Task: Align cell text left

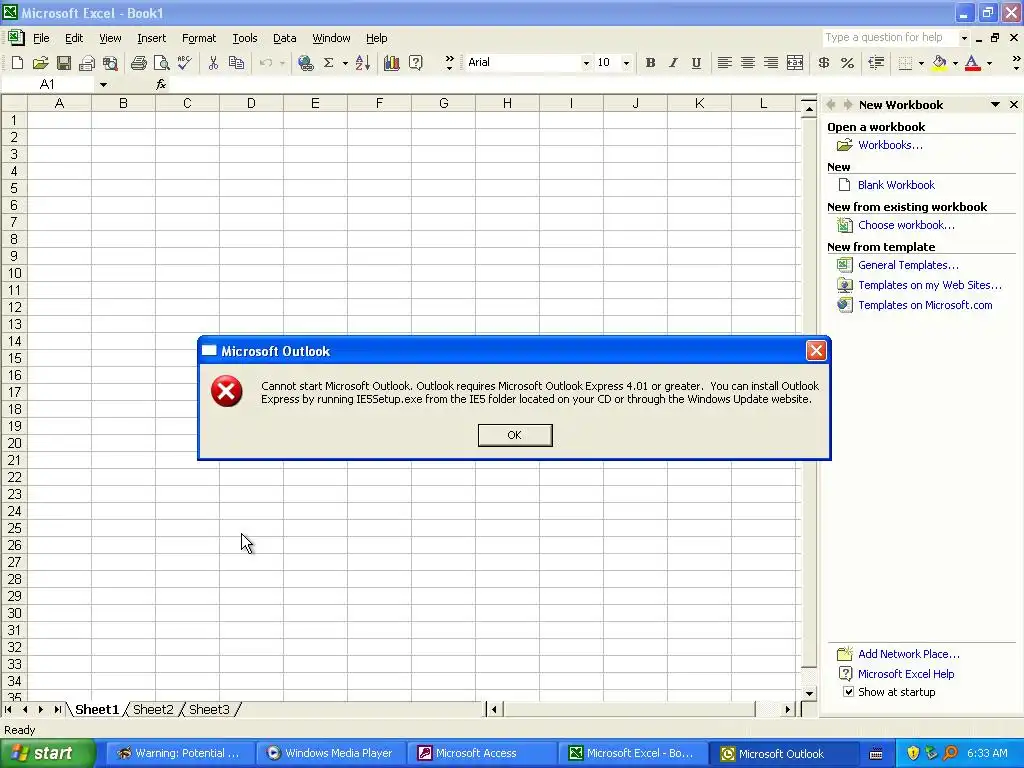Action: pyautogui.click(x=724, y=63)
